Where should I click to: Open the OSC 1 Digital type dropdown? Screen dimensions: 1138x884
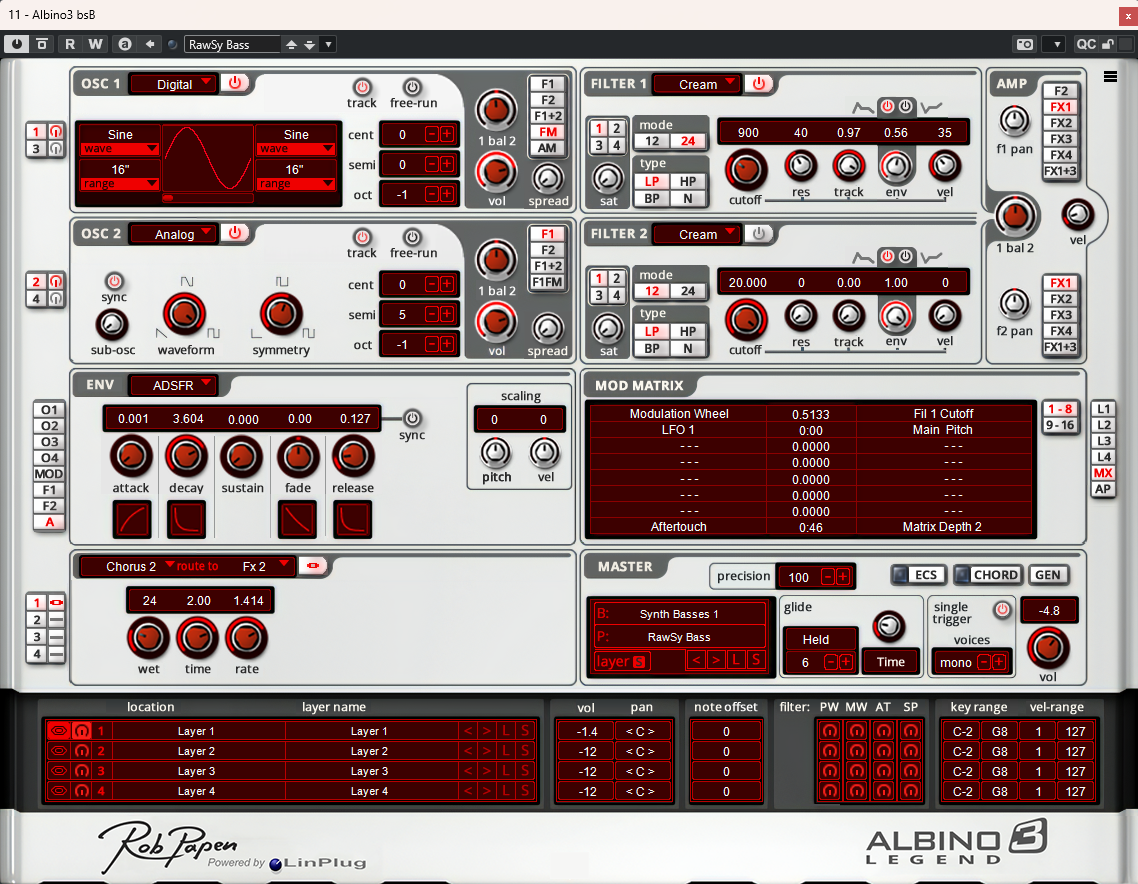tap(174, 84)
